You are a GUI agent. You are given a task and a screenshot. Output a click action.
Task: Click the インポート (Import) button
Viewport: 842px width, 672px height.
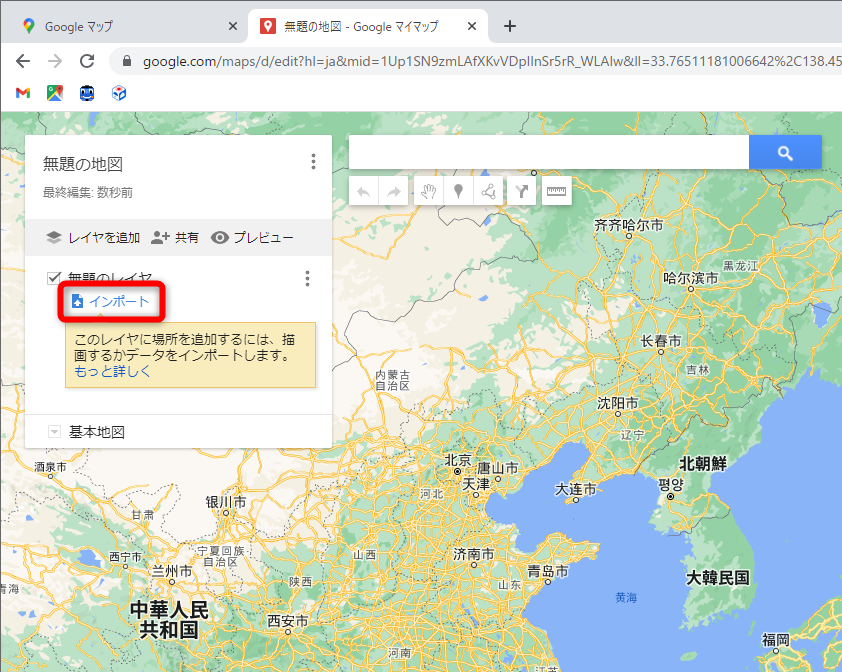coord(111,301)
